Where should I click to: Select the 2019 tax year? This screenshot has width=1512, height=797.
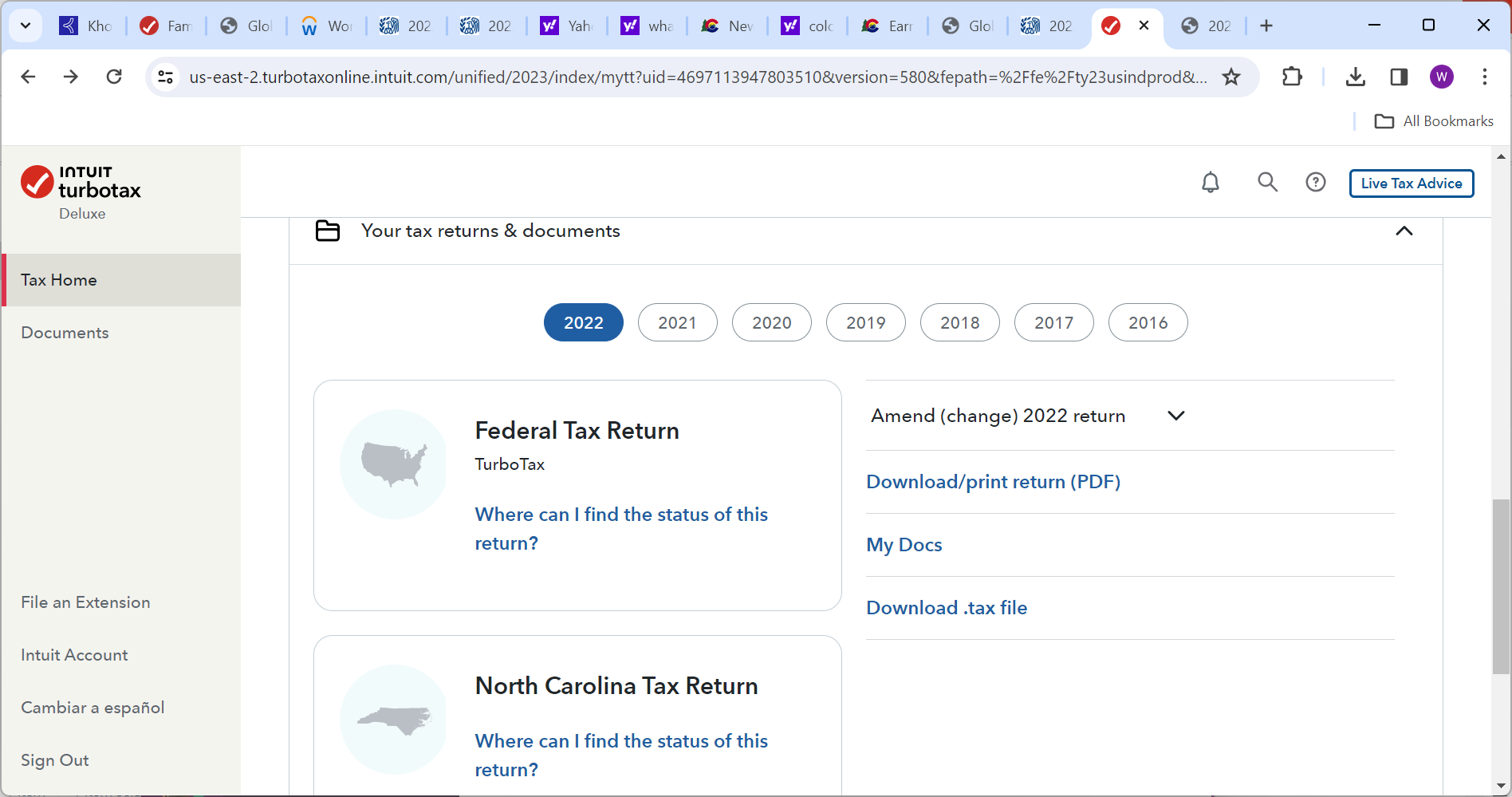click(x=865, y=322)
